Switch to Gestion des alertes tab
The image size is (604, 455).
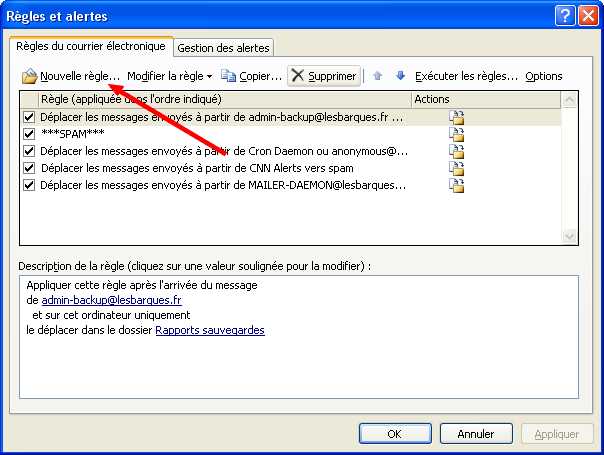(223, 48)
